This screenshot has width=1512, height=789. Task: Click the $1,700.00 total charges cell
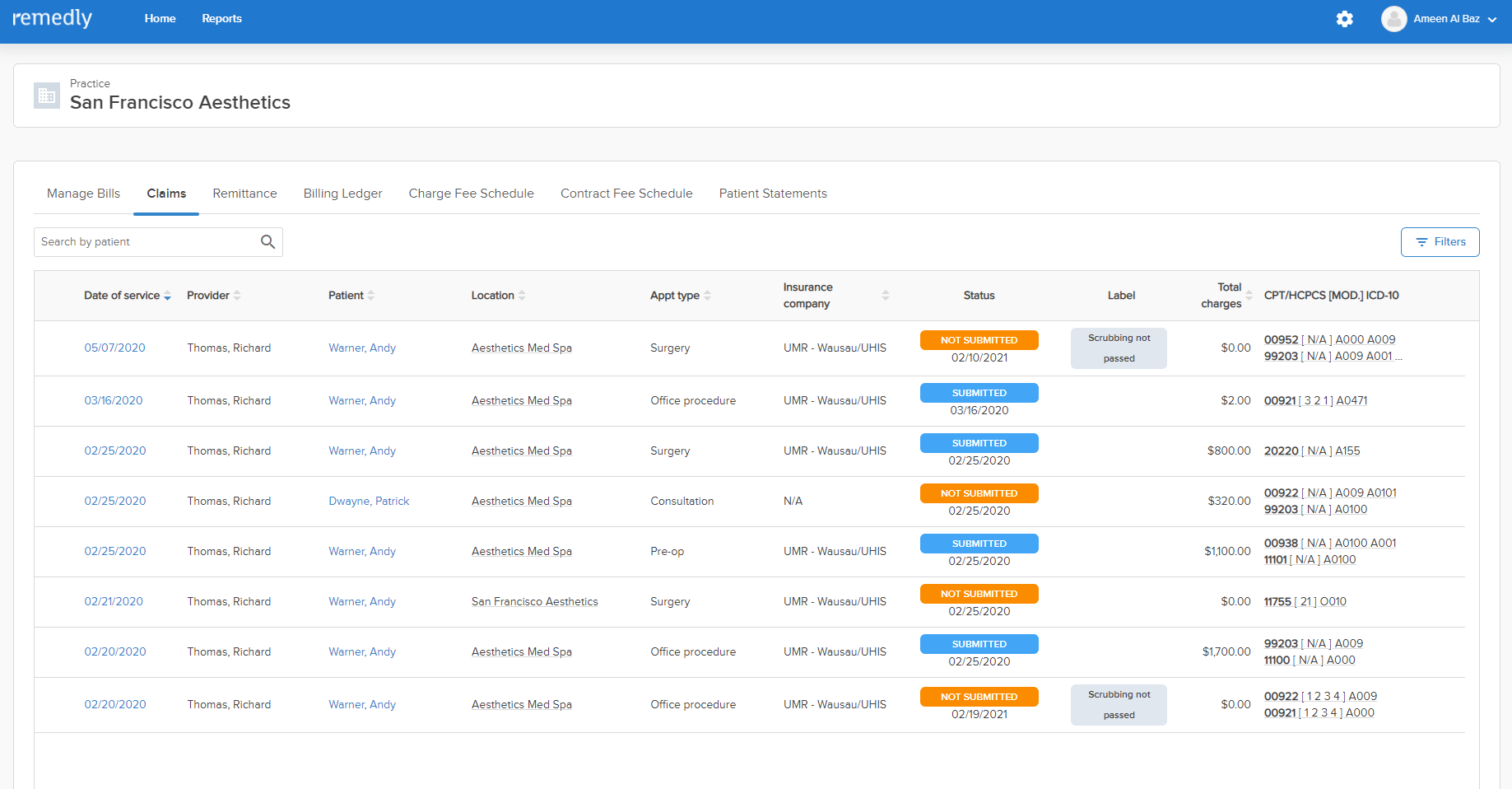pos(1226,652)
